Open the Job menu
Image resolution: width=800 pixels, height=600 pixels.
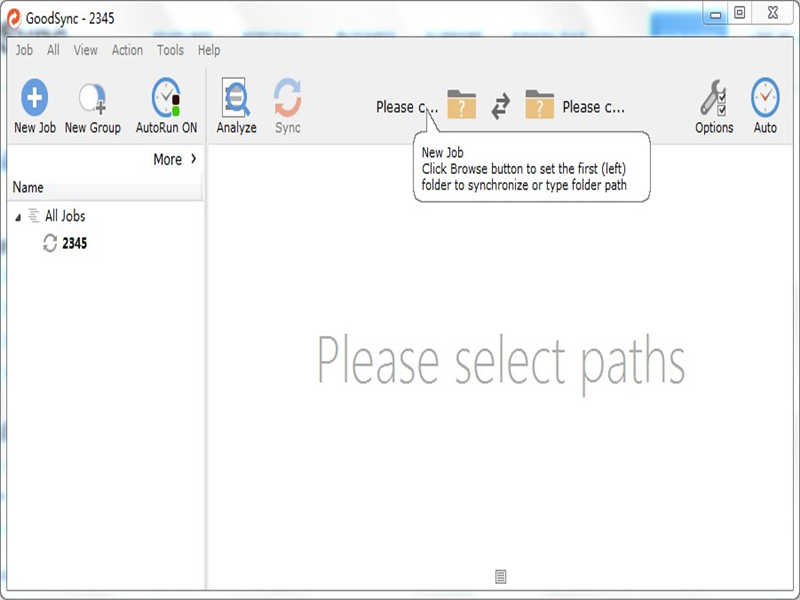24,50
